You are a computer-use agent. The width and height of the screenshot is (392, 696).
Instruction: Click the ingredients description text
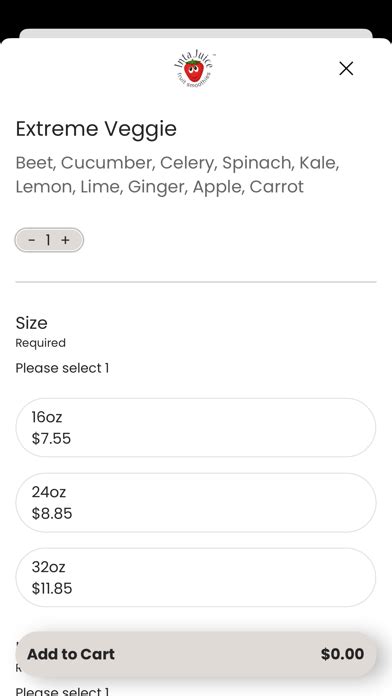tap(178, 174)
